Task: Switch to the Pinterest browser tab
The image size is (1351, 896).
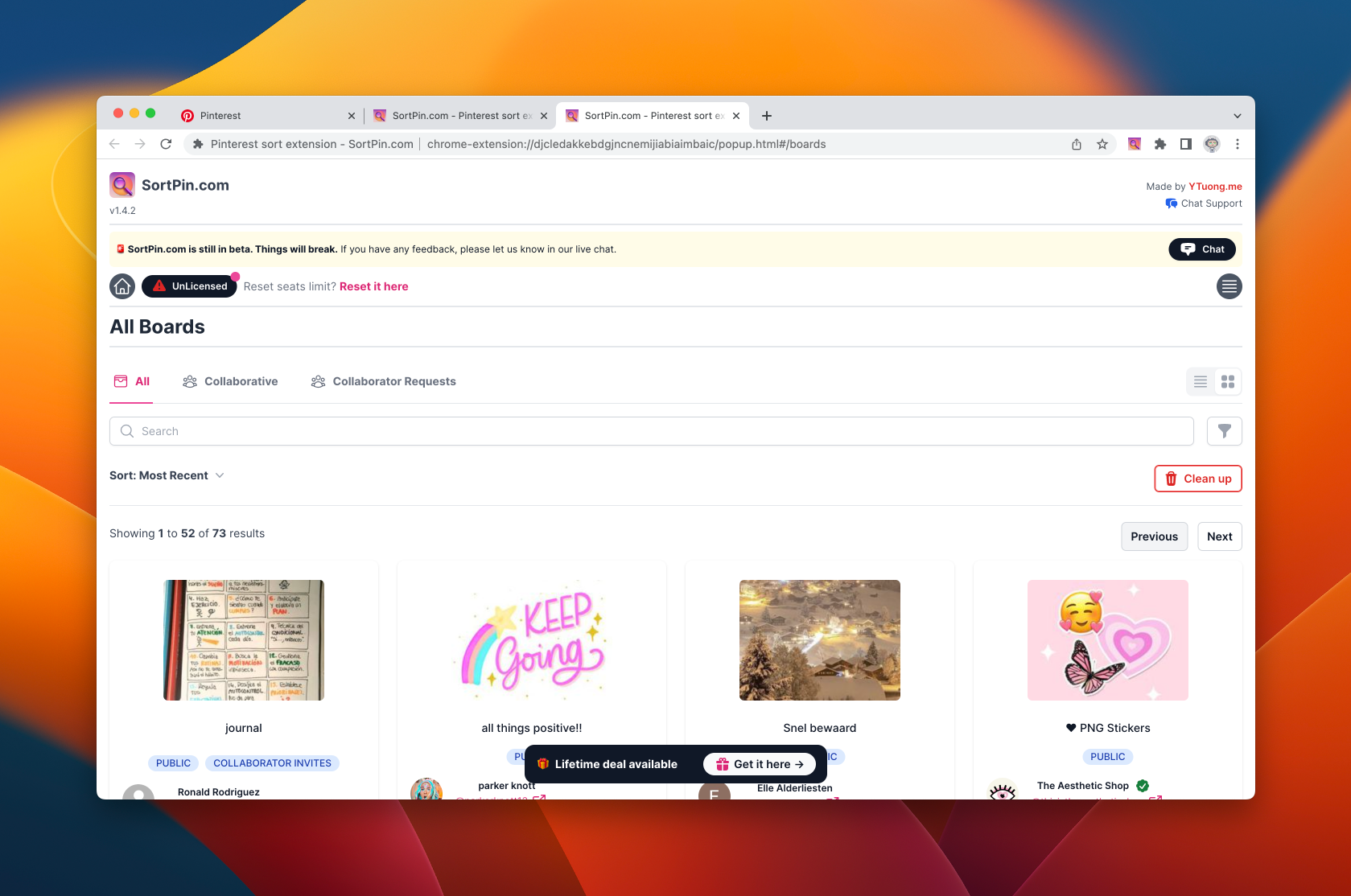Action: (268, 116)
